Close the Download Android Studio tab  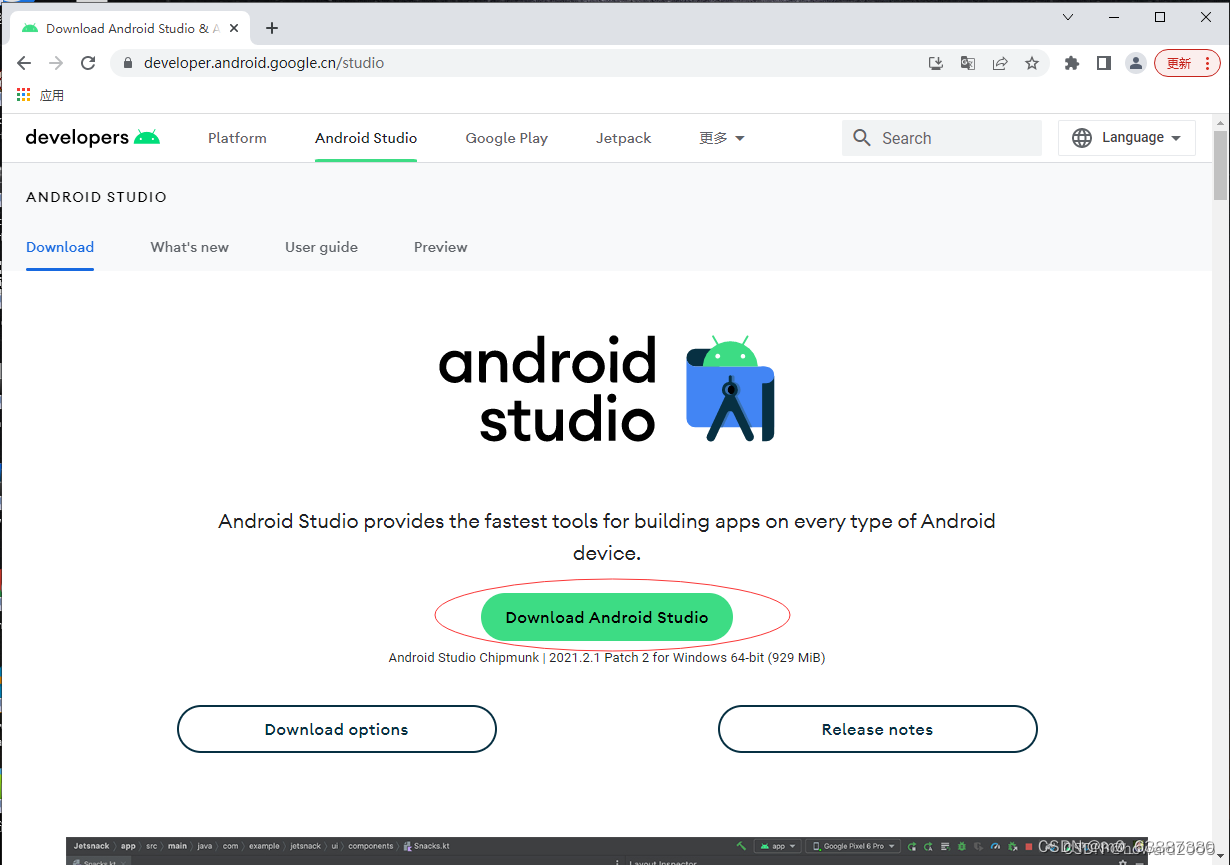(x=234, y=28)
